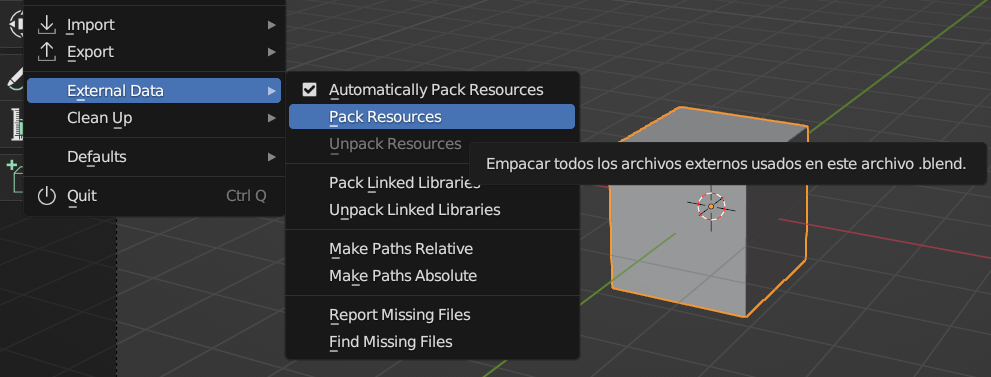Open the Clean Up submenu
This screenshot has width=991, height=377.
point(154,117)
